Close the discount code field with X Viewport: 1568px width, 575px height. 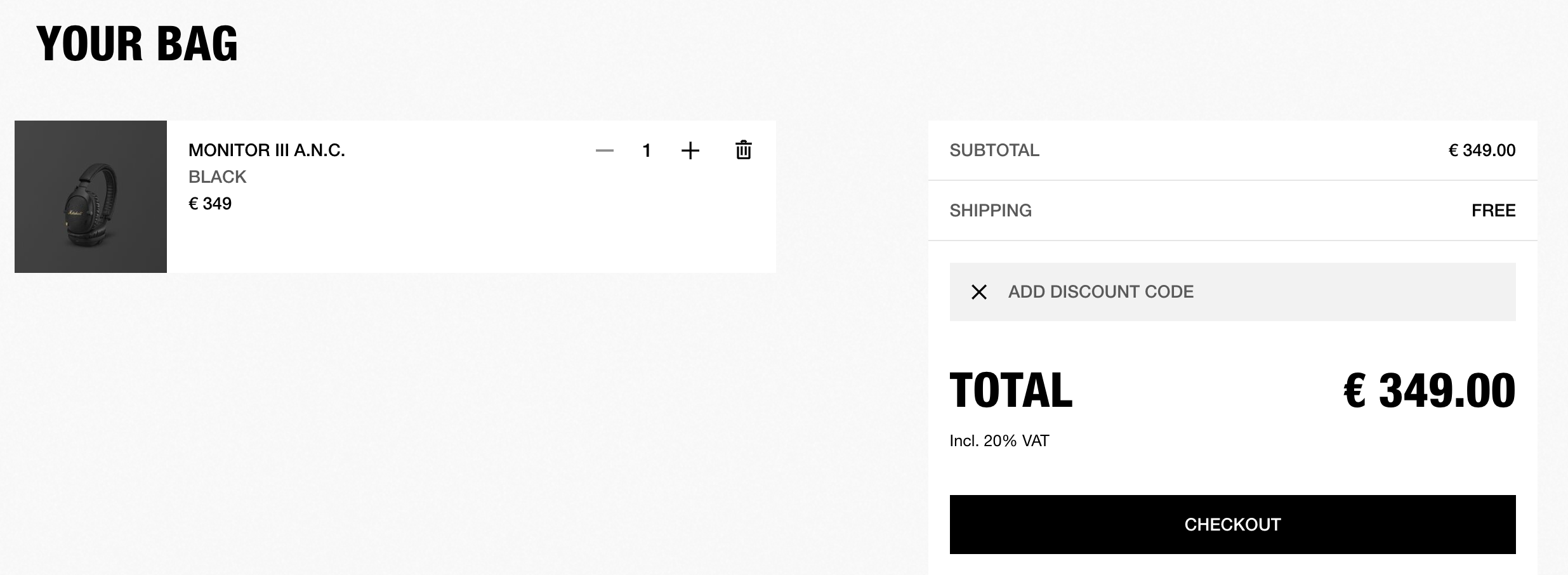coord(979,292)
